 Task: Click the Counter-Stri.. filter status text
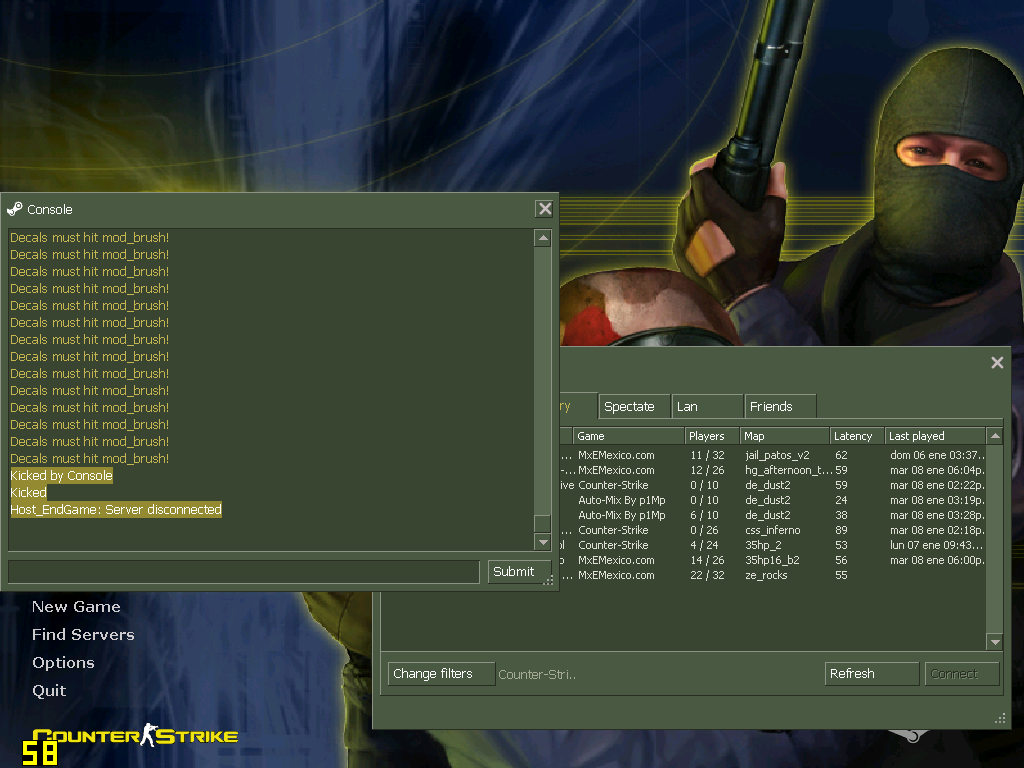[x=537, y=675]
